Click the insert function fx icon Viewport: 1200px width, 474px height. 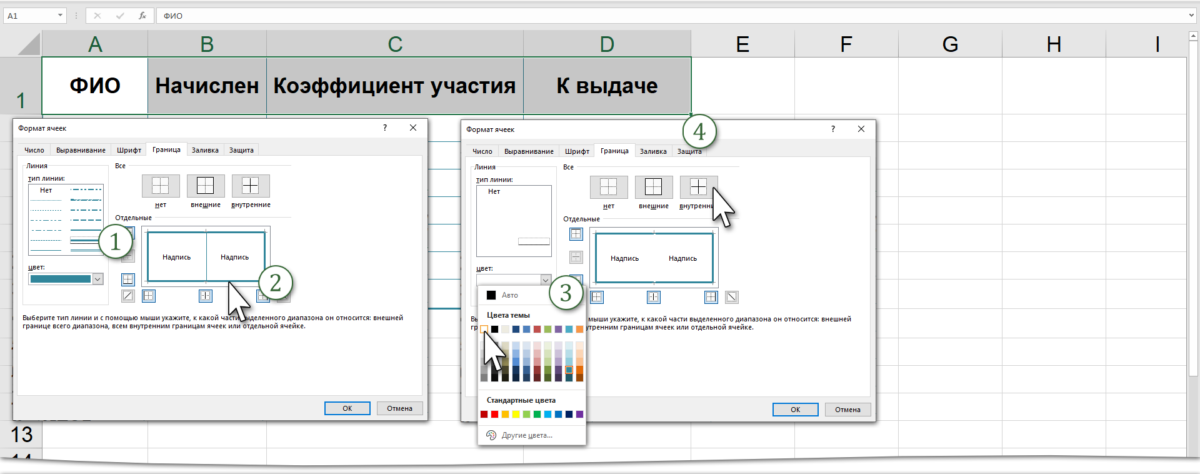click(143, 17)
